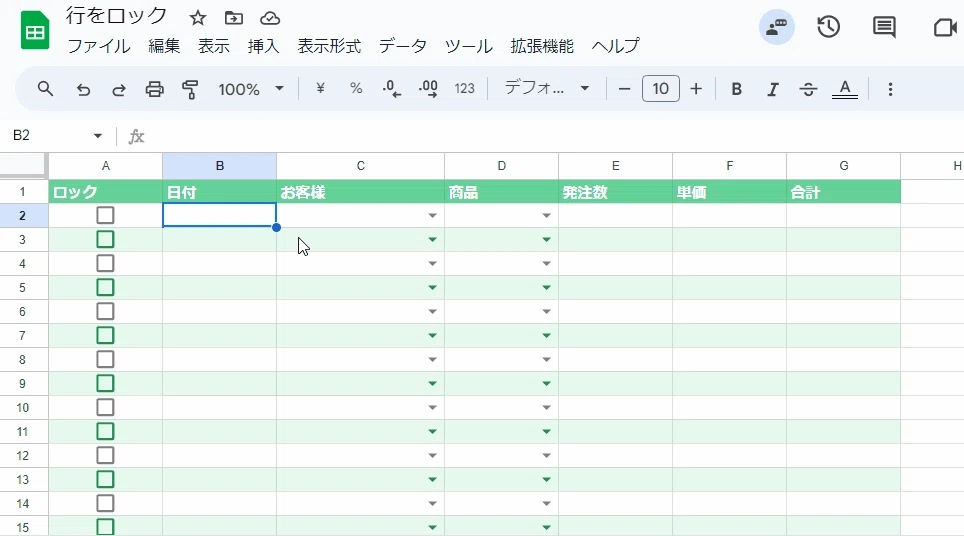
Task: Click the search magnifier toolbar icon
Action: pos(45,89)
